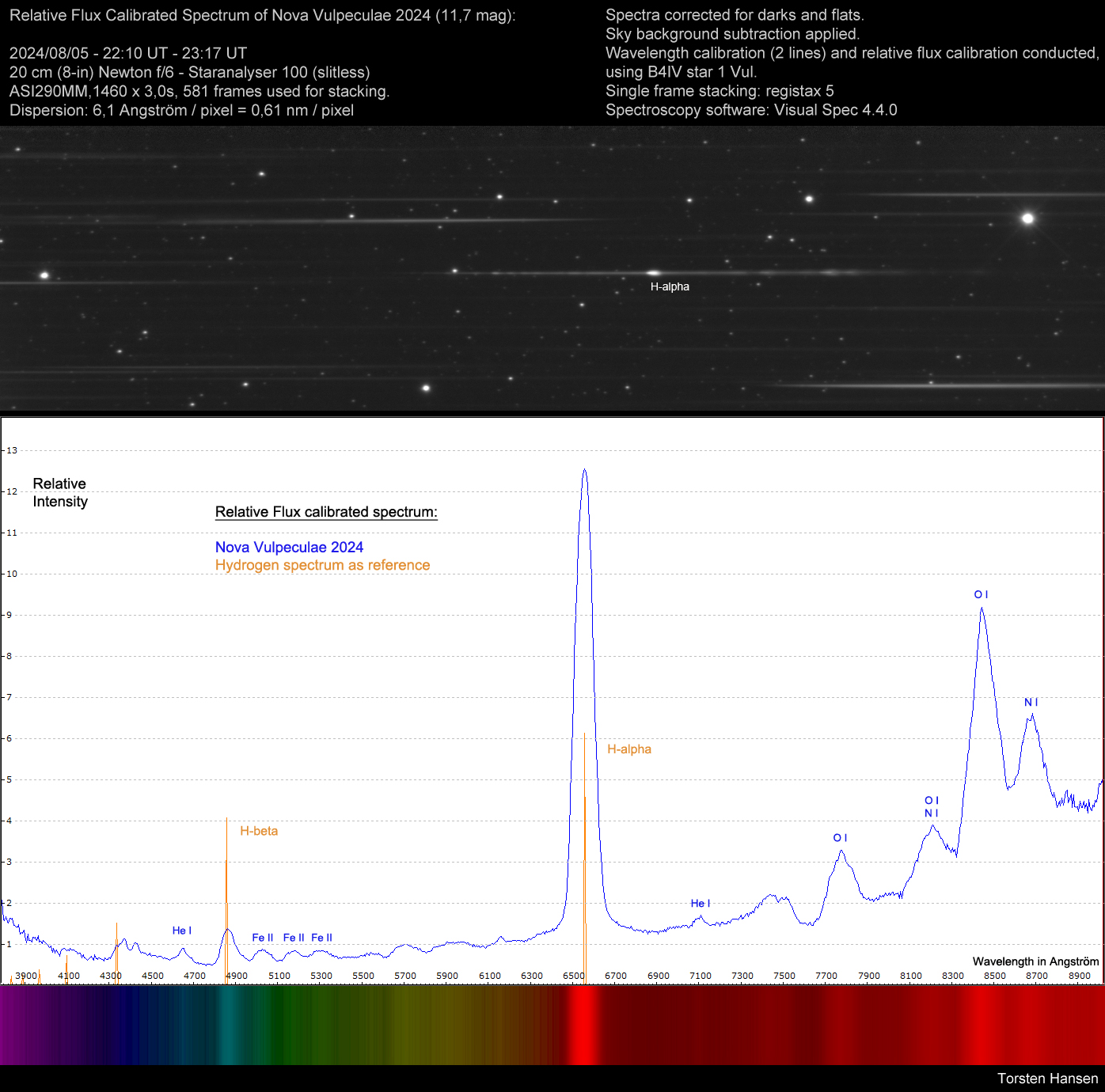Click the orange "Hydrogen spectrum as reference" legend entry
The width and height of the screenshot is (1105, 1092).
point(322,565)
